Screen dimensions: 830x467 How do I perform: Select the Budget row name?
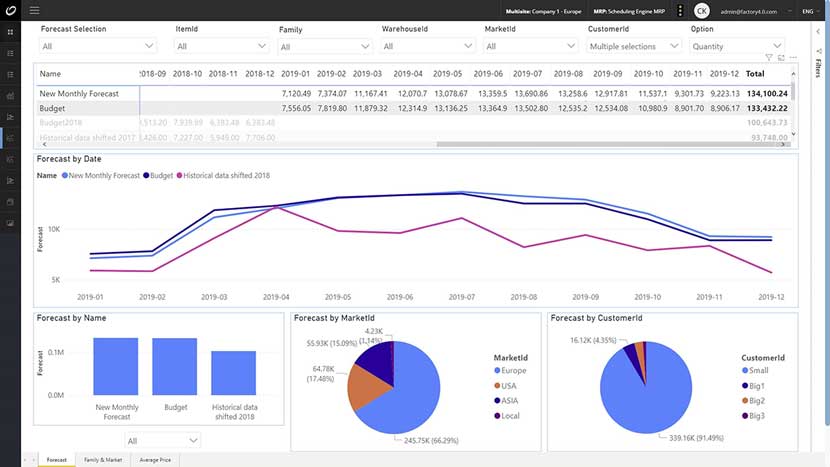point(52,108)
